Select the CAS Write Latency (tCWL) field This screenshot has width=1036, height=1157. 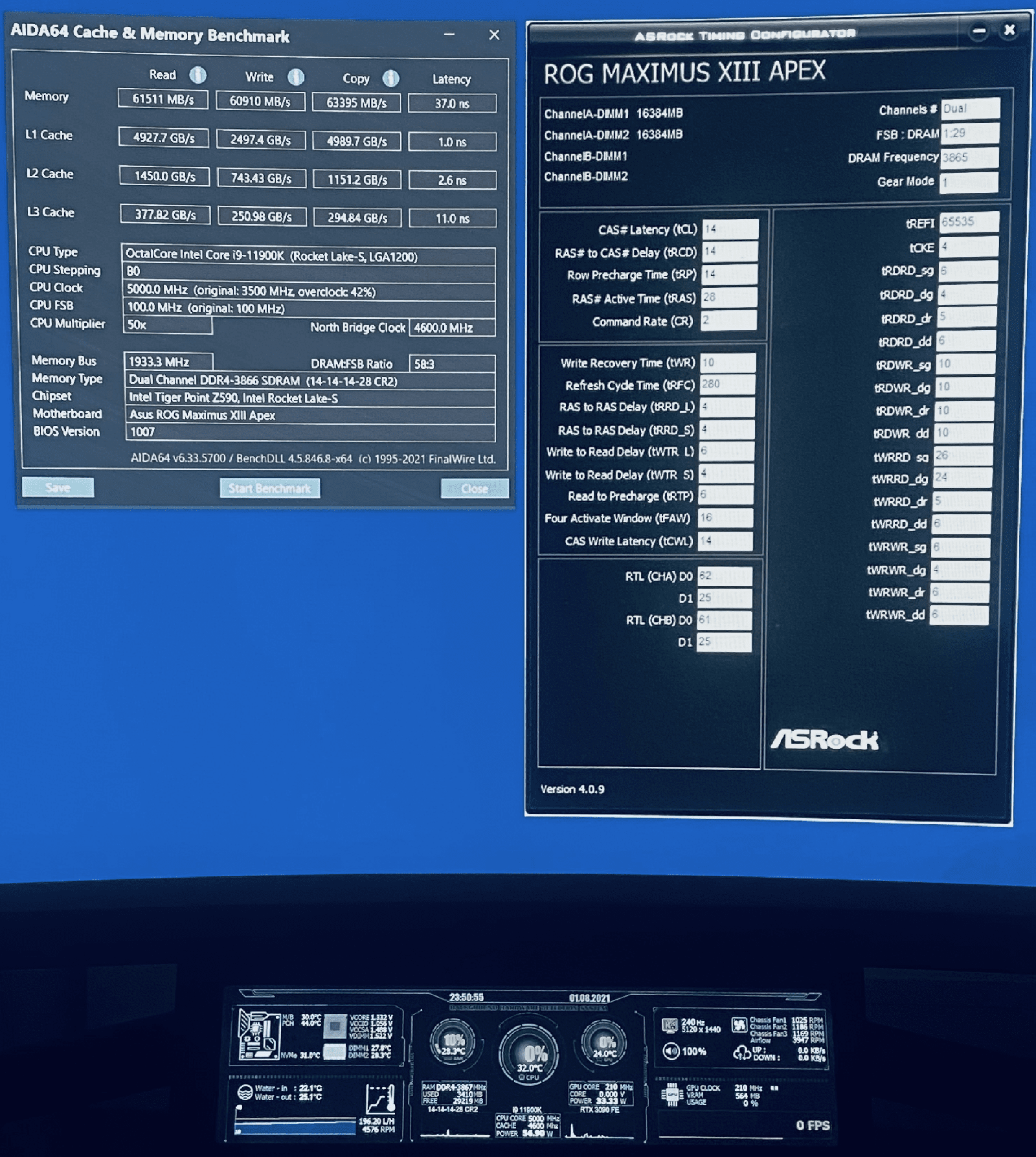click(725, 541)
